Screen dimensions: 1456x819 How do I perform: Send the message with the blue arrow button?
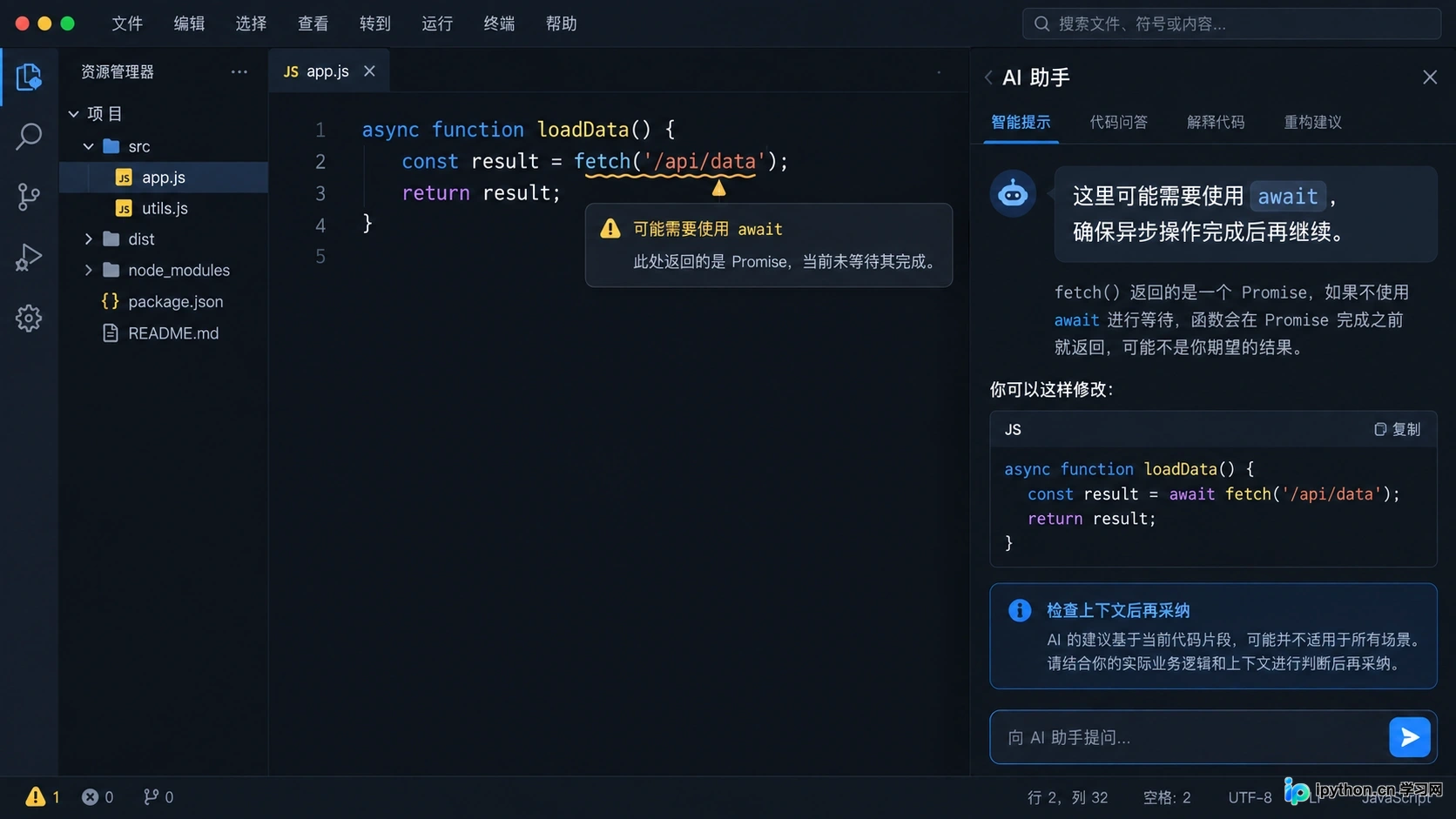[1410, 738]
